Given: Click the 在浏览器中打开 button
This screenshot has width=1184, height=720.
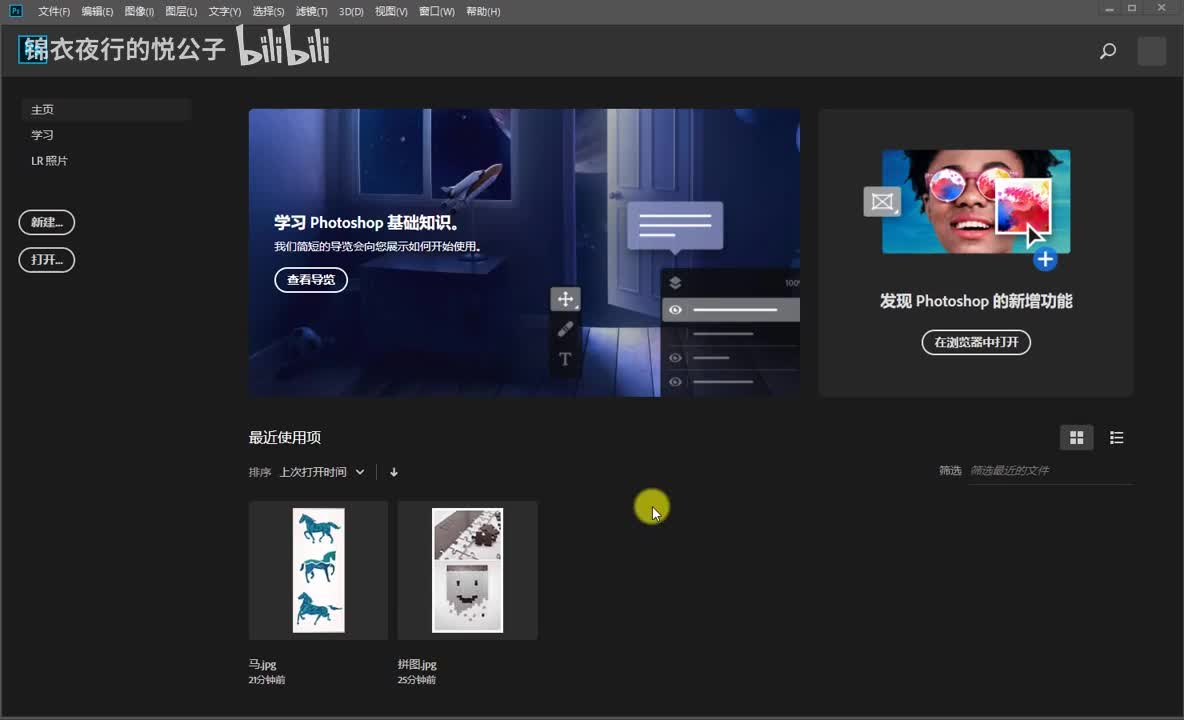Looking at the screenshot, I should coord(976,342).
